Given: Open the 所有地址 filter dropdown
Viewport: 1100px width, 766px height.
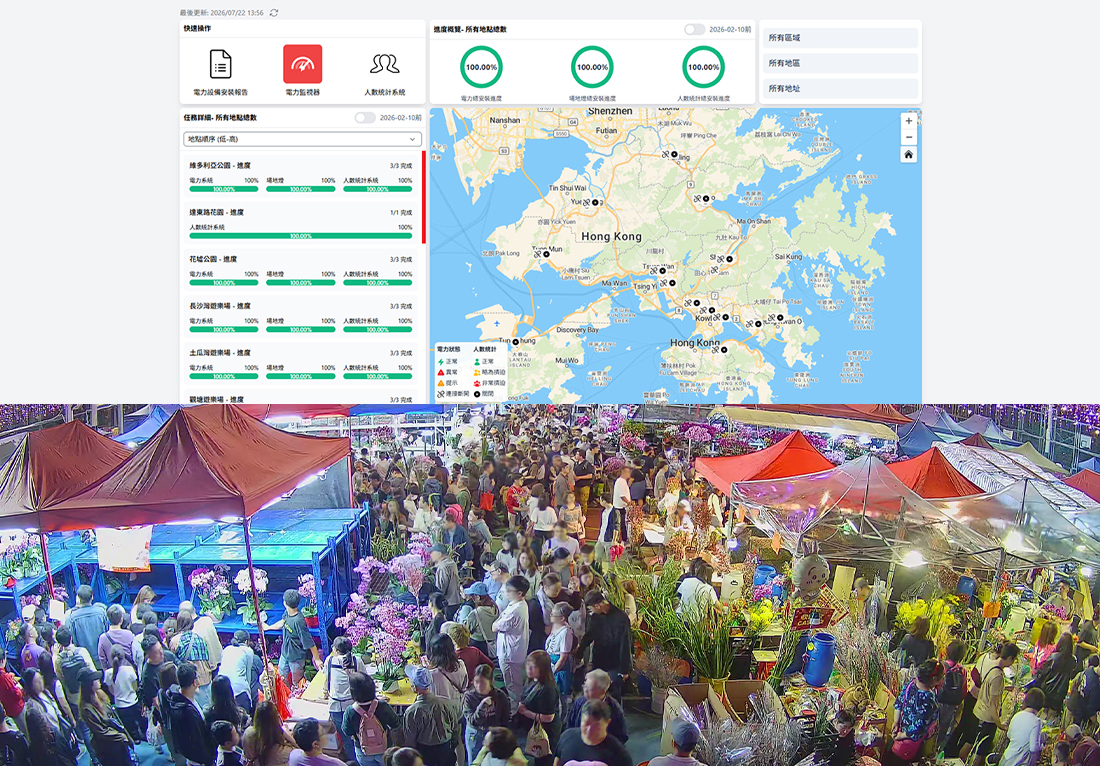Looking at the screenshot, I should 840,88.
